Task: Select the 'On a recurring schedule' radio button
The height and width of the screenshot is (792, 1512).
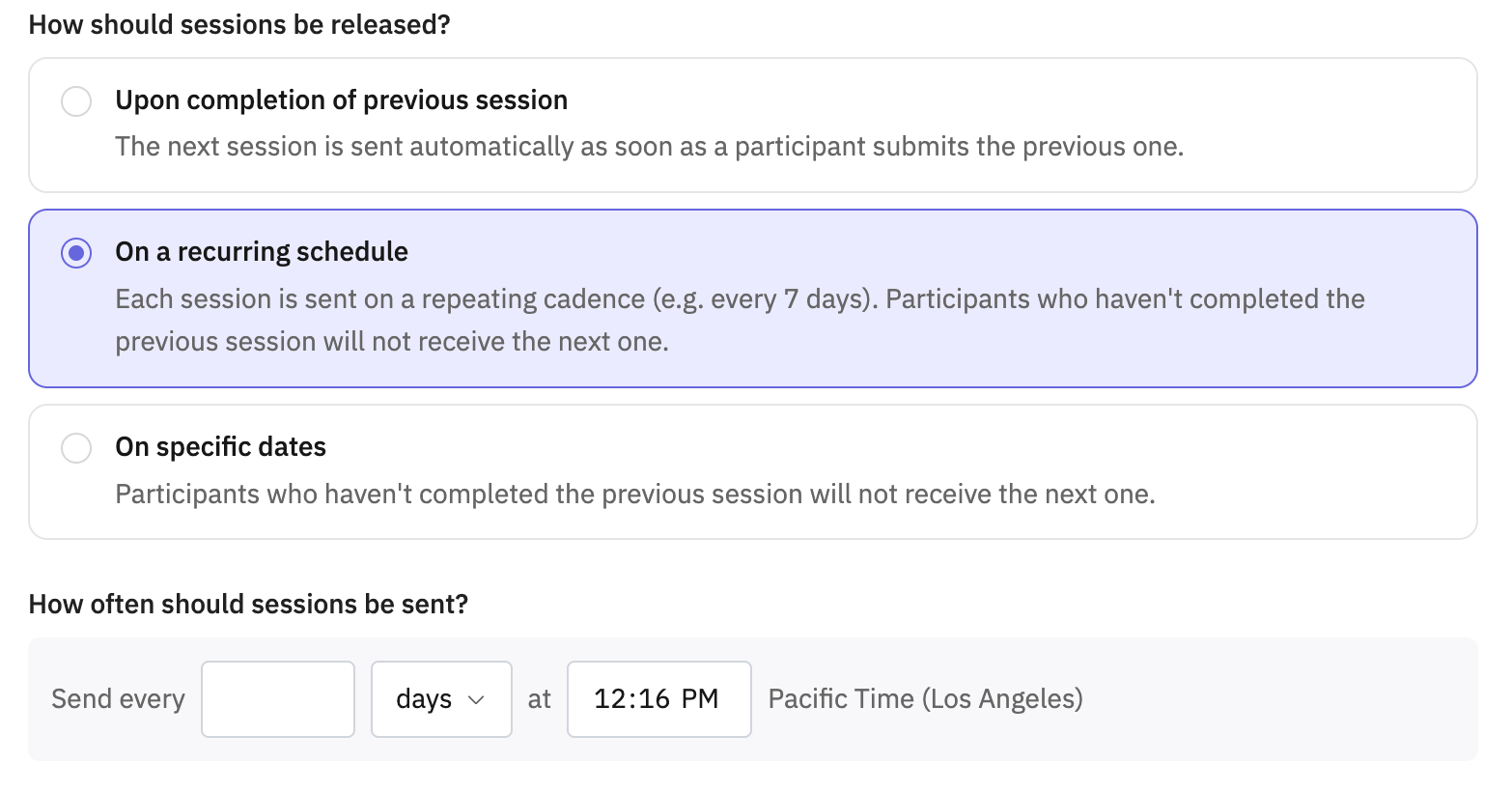Action: 76,253
